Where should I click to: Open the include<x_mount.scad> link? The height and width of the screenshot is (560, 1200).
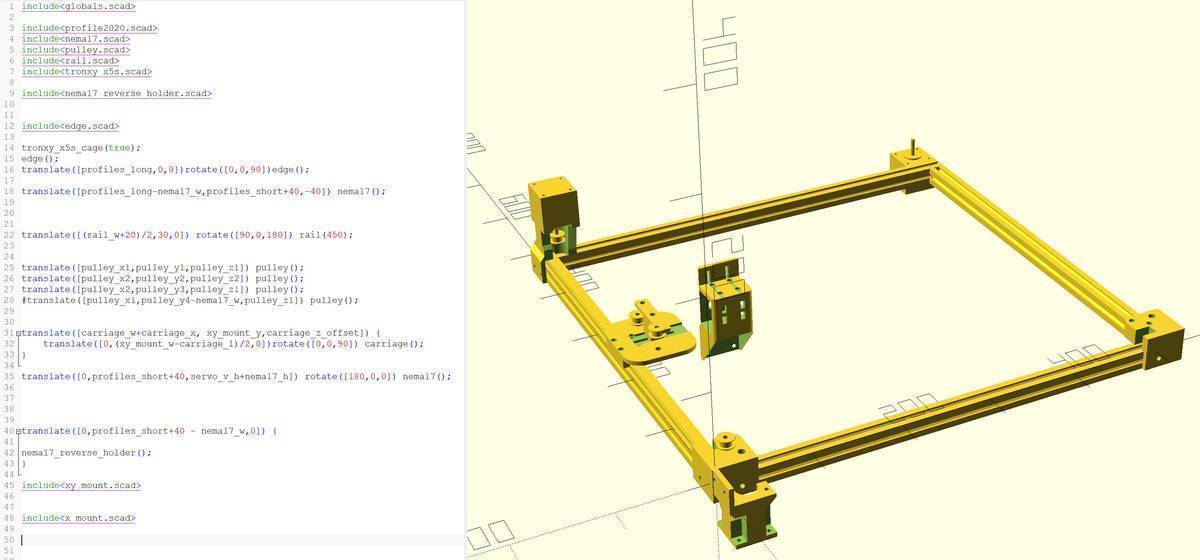coord(78,518)
